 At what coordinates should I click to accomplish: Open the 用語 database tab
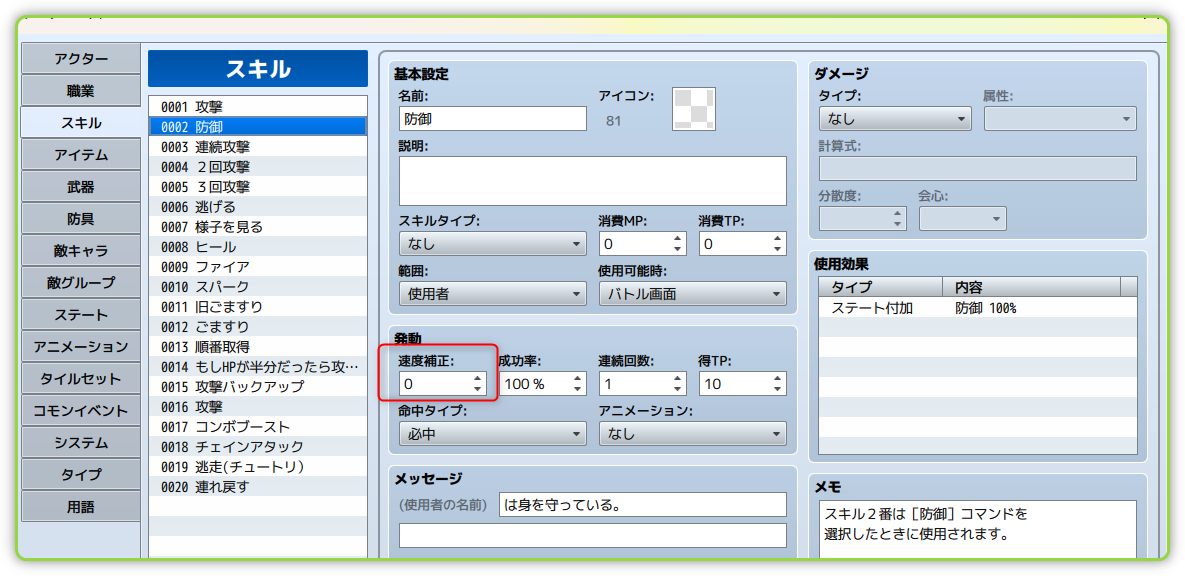[81, 507]
